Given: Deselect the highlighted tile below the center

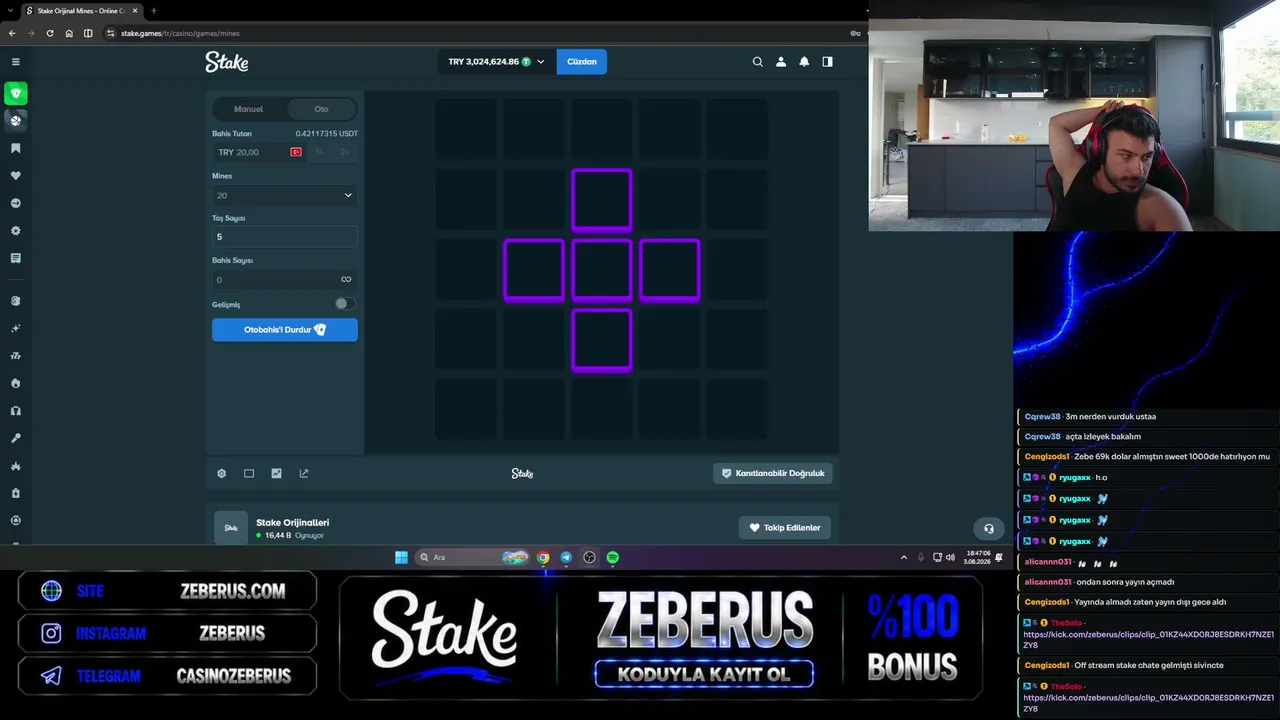Looking at the screenshot, I should click(602, 340).
